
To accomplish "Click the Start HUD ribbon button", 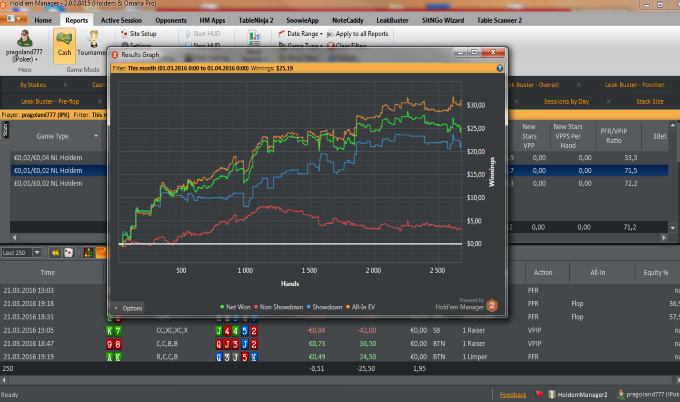I will click(x=203, y=33).
